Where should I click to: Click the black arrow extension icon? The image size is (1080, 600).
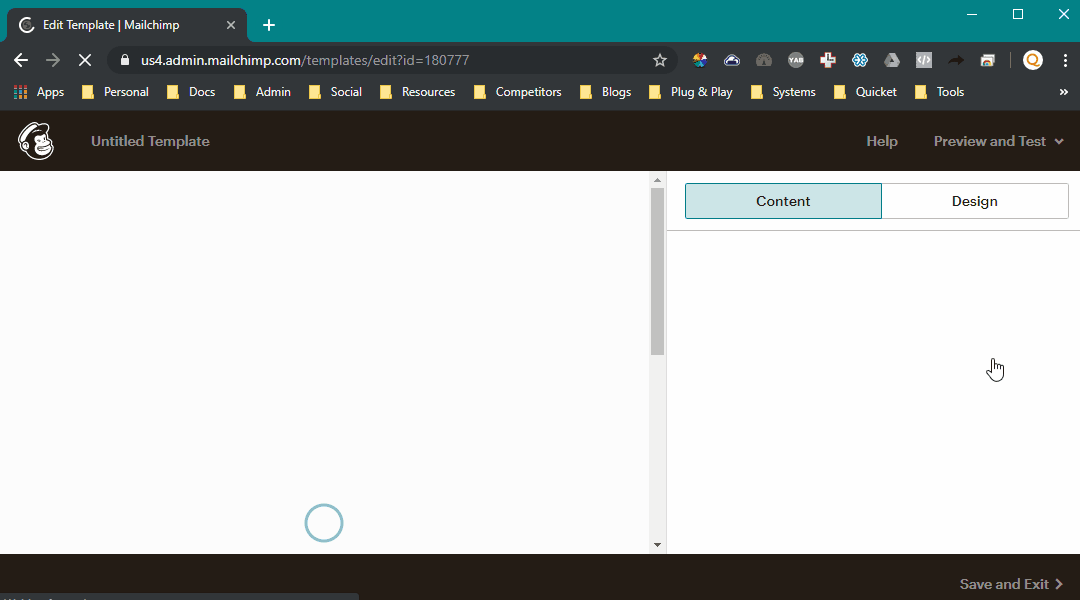(956, 61)
